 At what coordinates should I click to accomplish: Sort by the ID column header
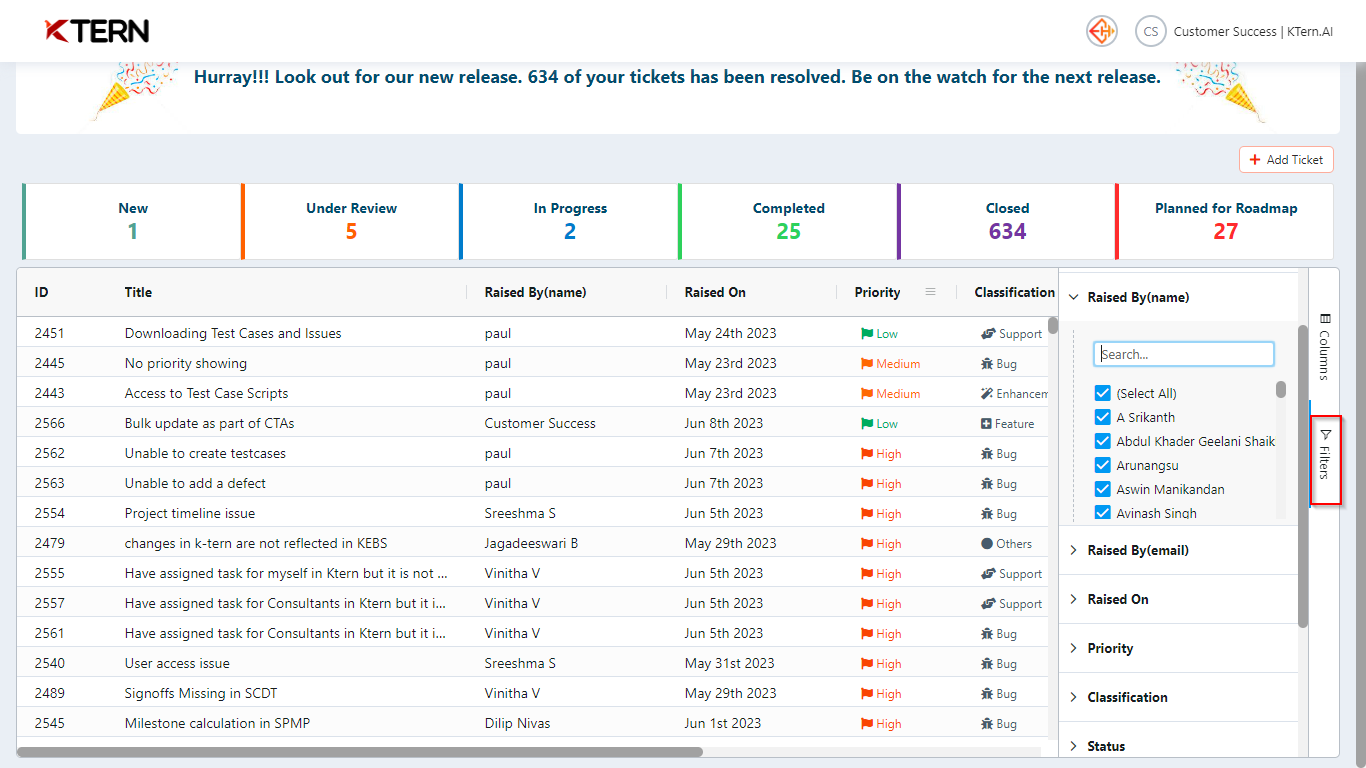[x=42, y=292]
